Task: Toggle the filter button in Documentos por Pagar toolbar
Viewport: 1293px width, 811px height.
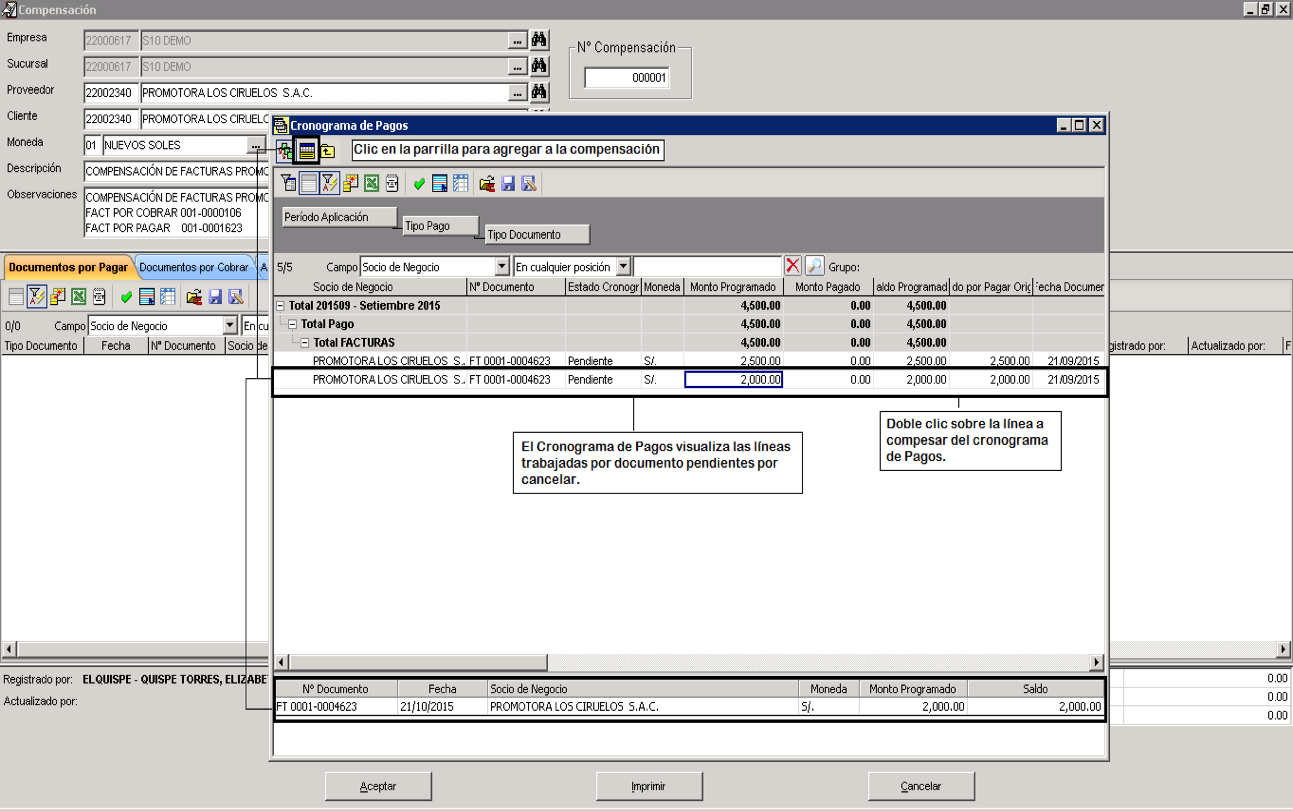Action: [x=36, y=296]
